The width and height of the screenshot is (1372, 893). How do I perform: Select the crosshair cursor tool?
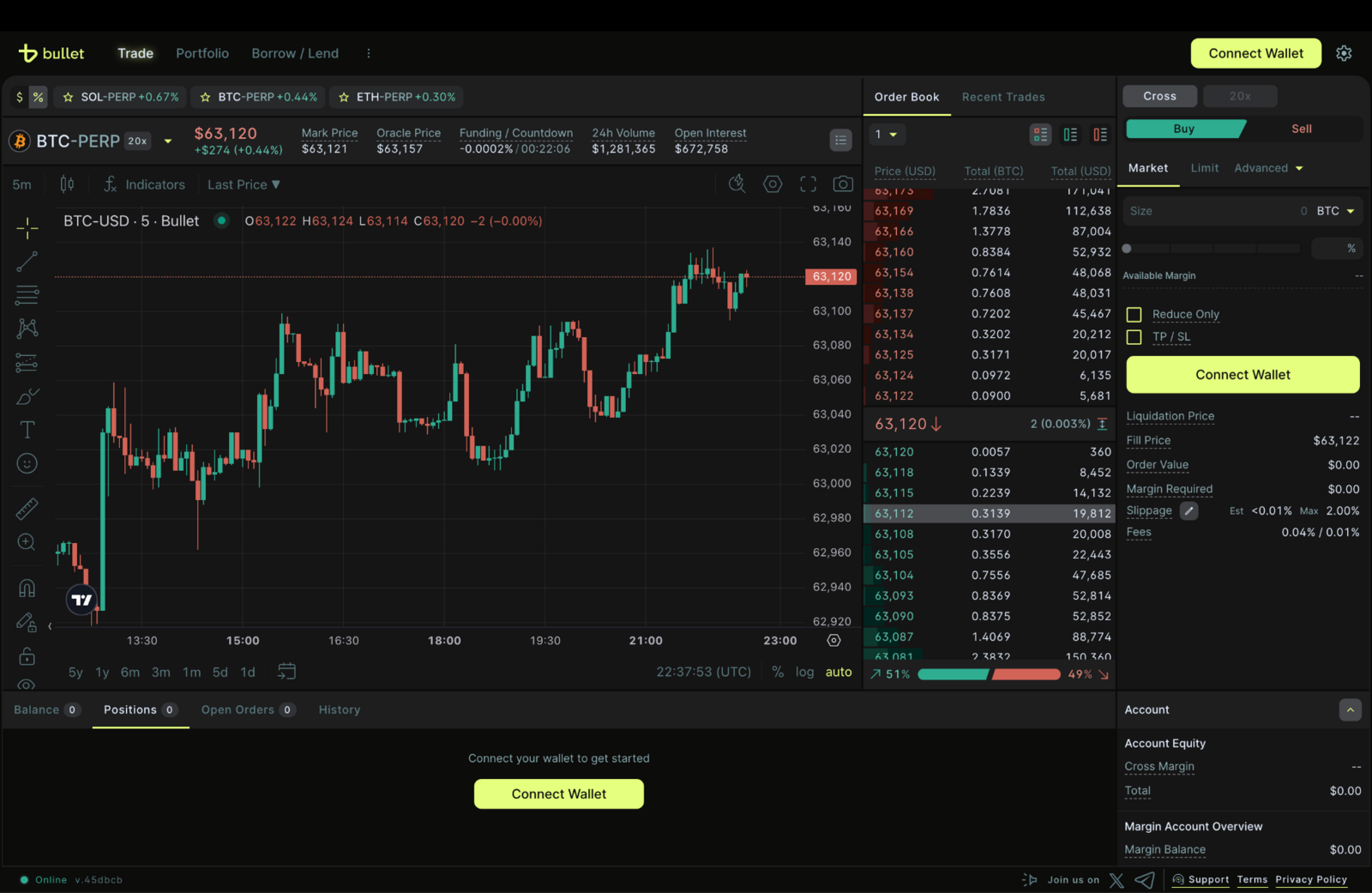pos(27,227)
